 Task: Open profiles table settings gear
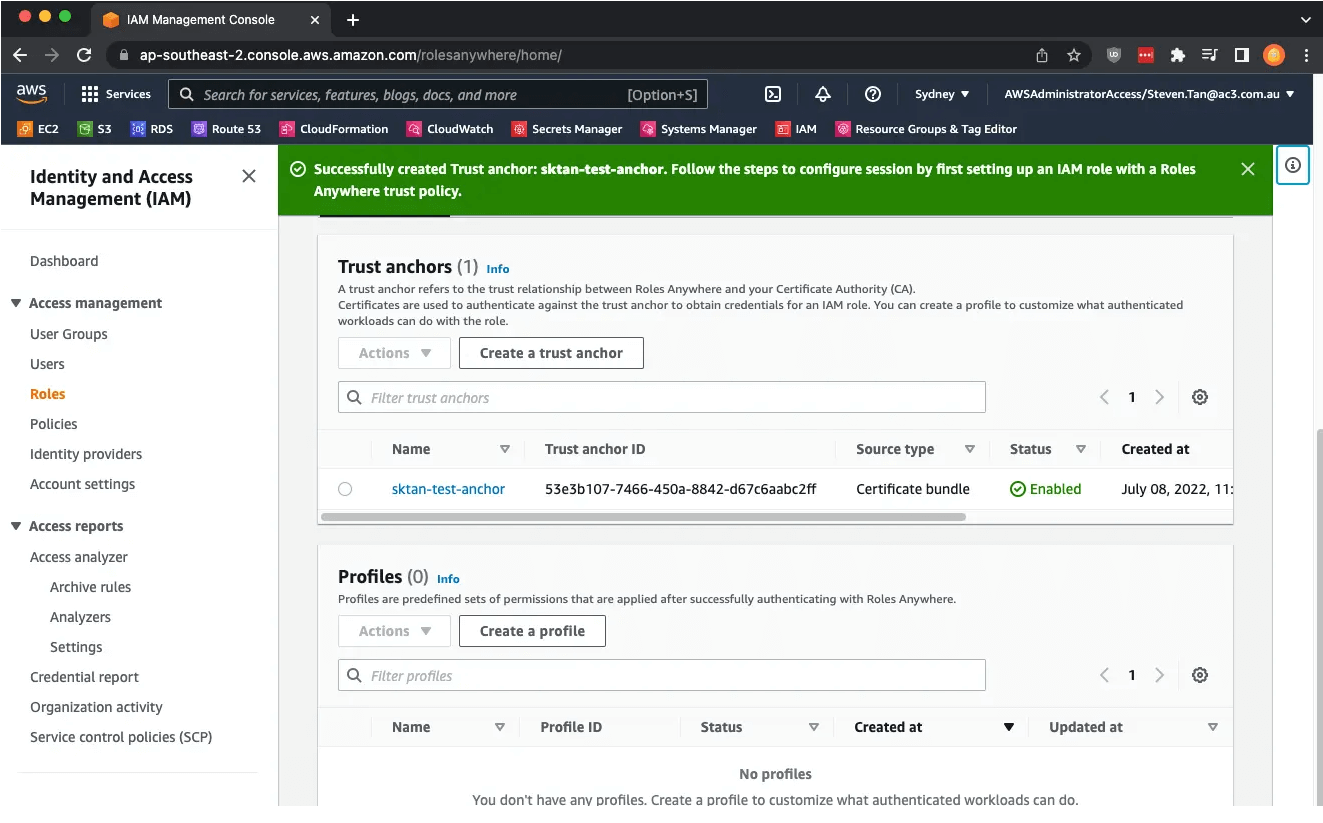coord(1200,675)
